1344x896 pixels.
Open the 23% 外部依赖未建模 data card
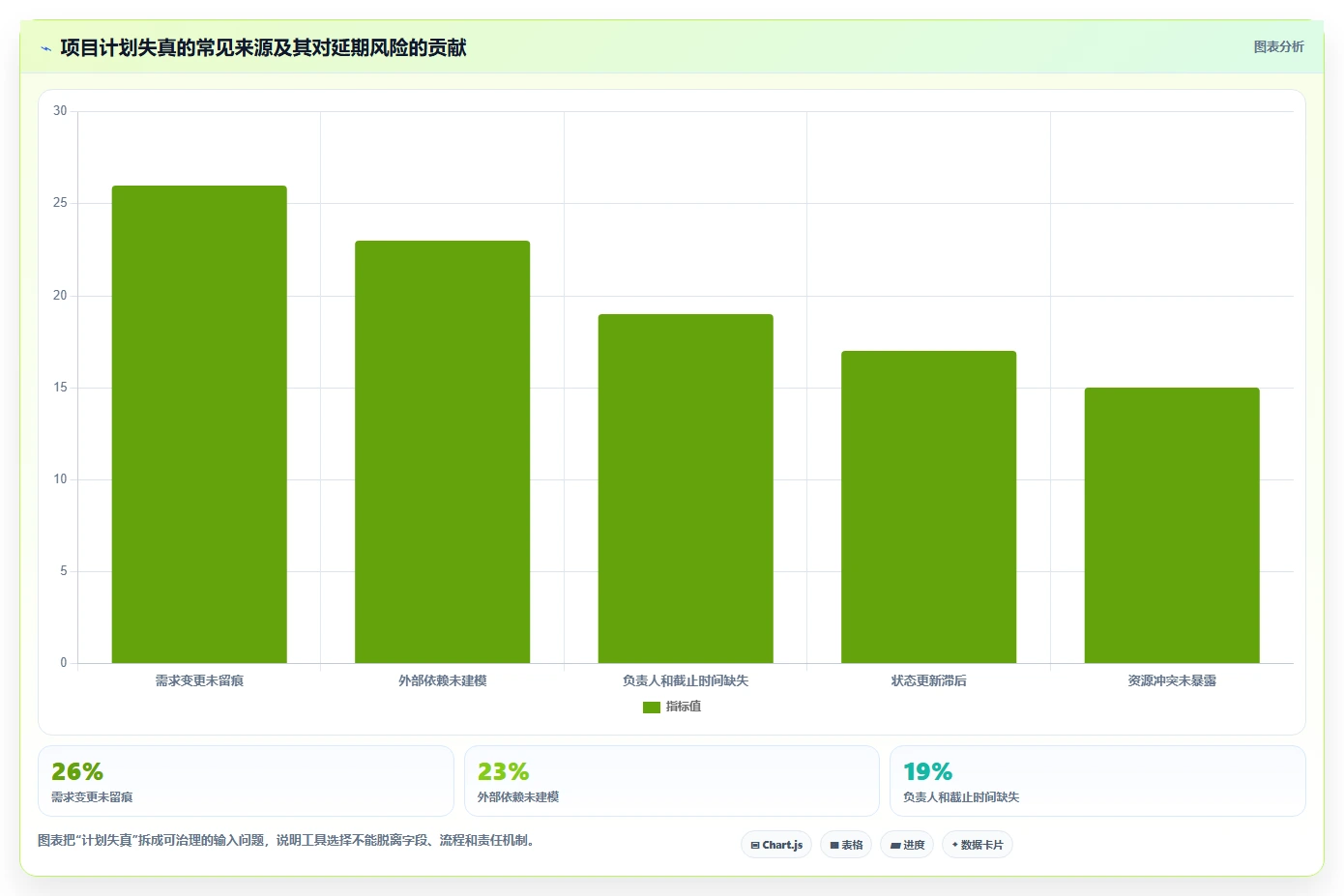672,781
